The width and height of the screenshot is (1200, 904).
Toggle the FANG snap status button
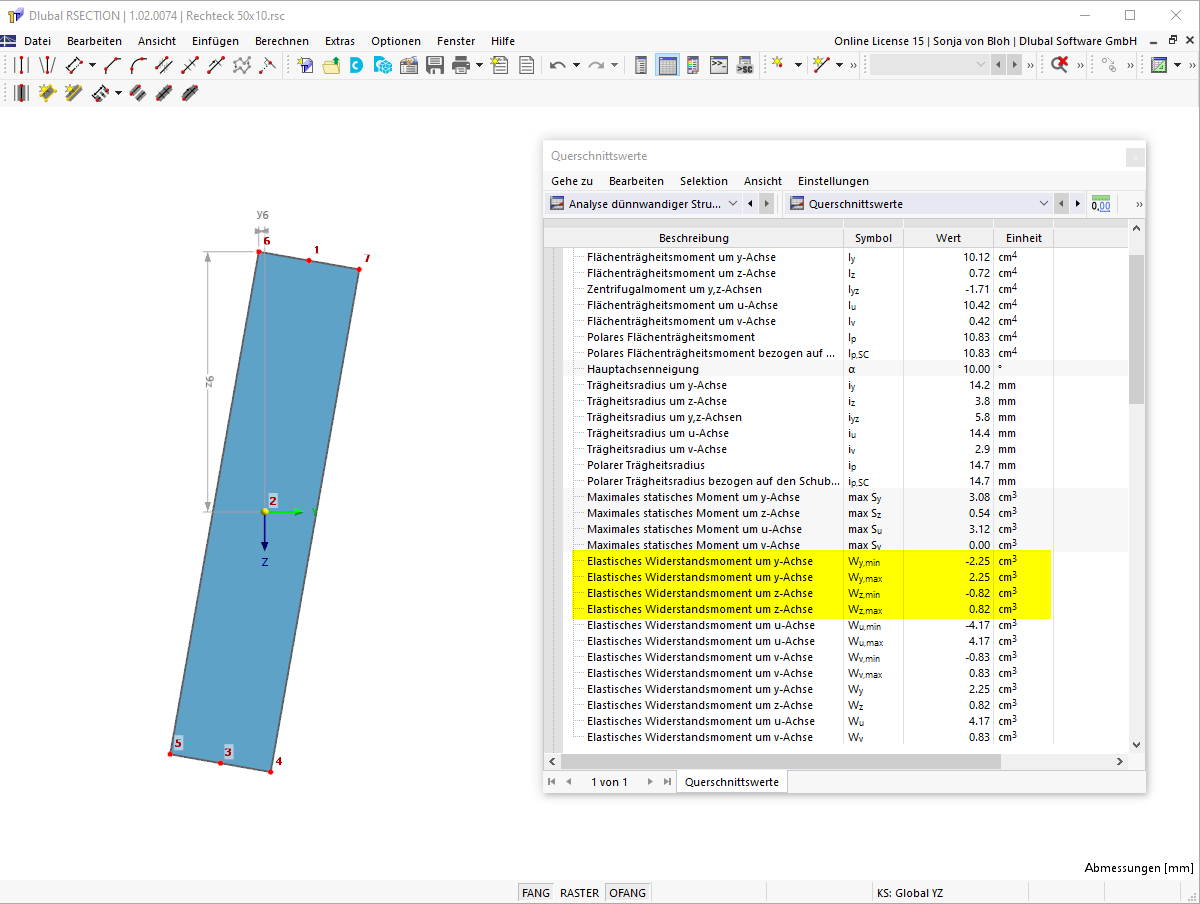coord(536,893)
